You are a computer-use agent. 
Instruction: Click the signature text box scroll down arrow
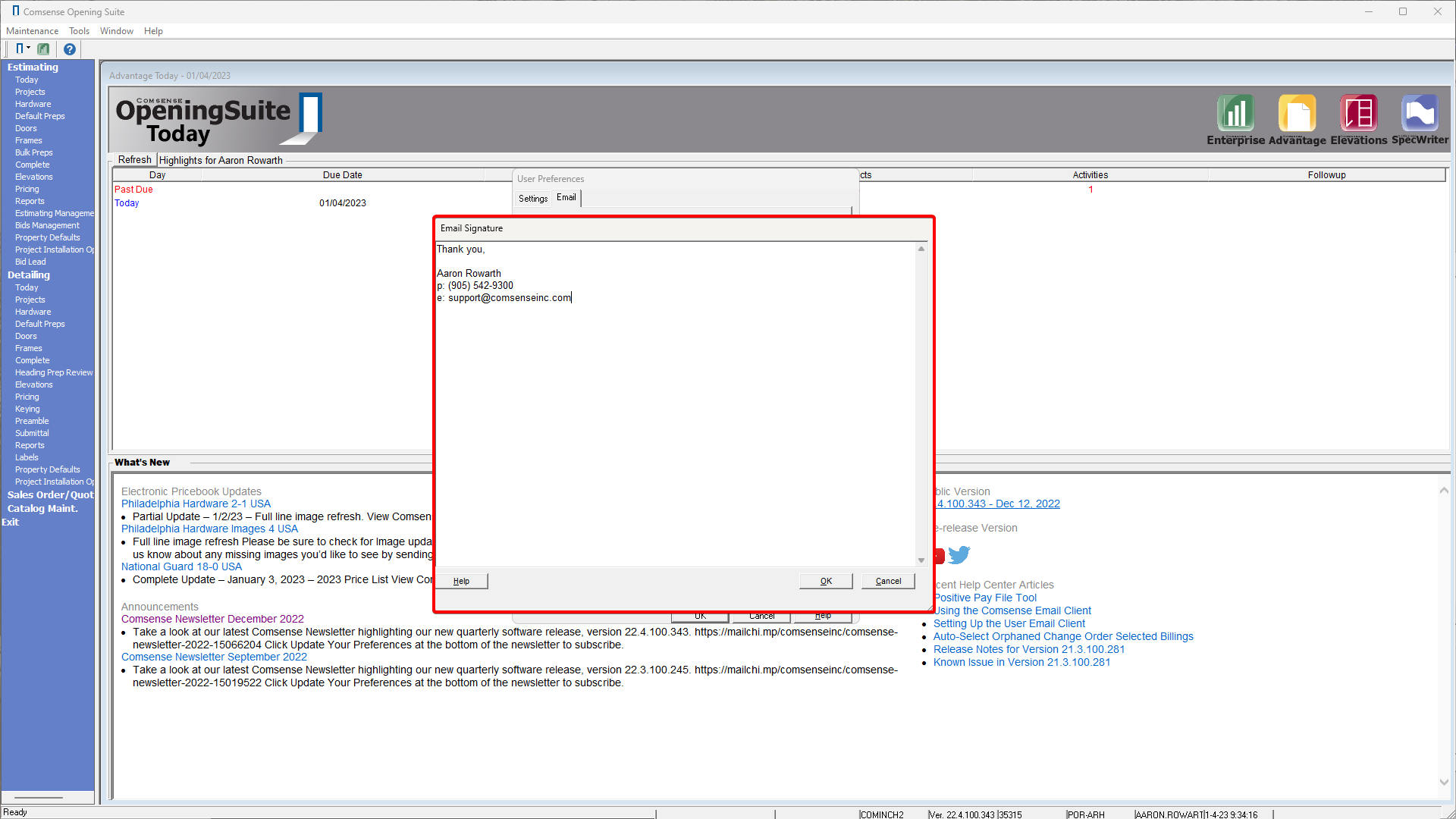pyautogui.click(x=921, y=560)
